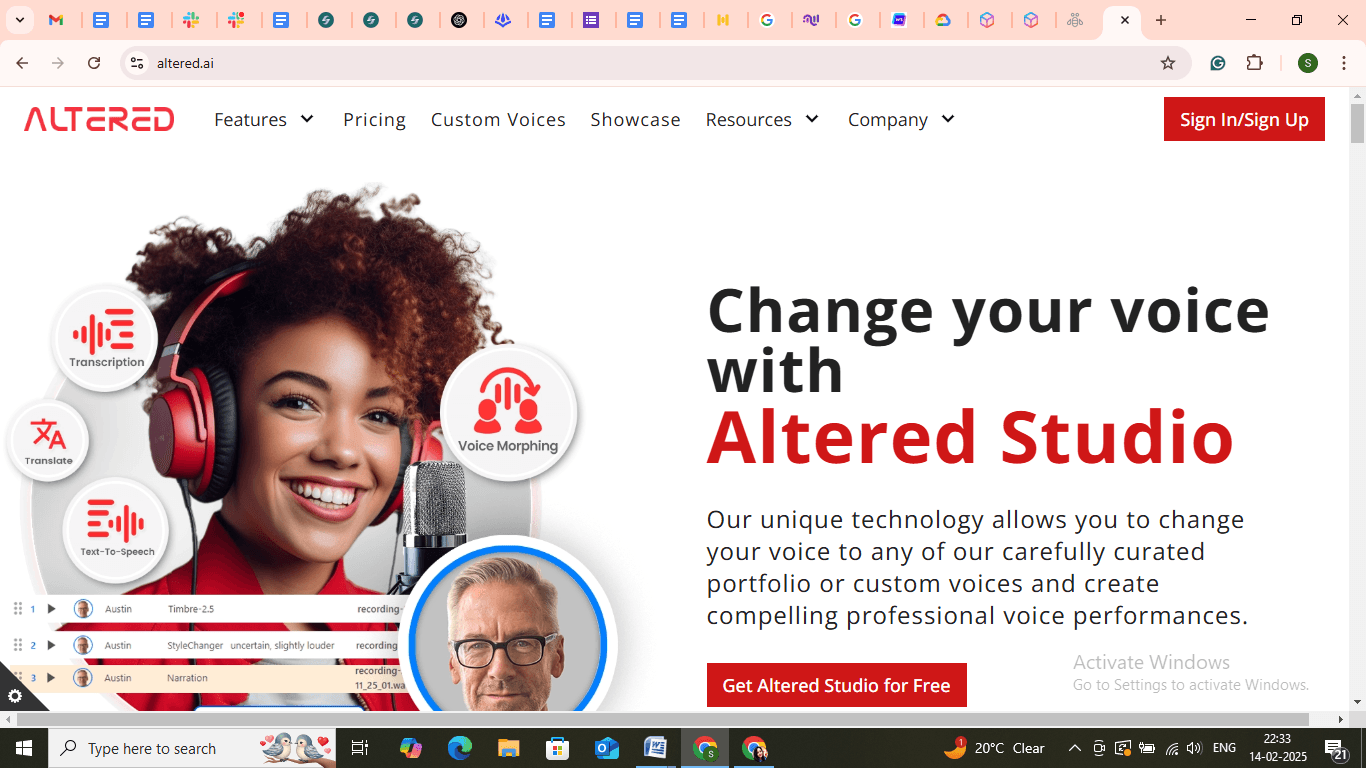
Task: Expand the Resources dropdown menu
Action: point(762,119)
